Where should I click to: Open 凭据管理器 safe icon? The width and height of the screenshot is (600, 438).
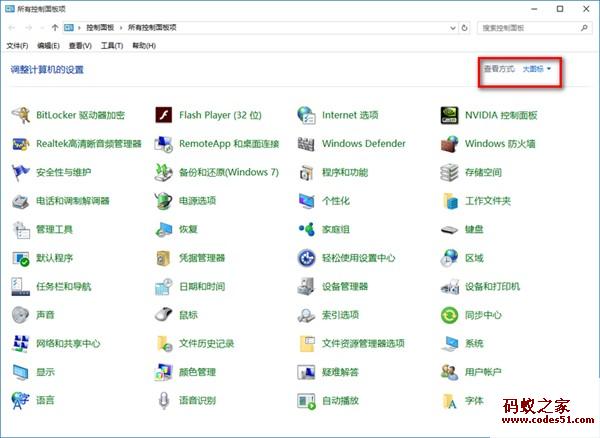pos(164,258)
